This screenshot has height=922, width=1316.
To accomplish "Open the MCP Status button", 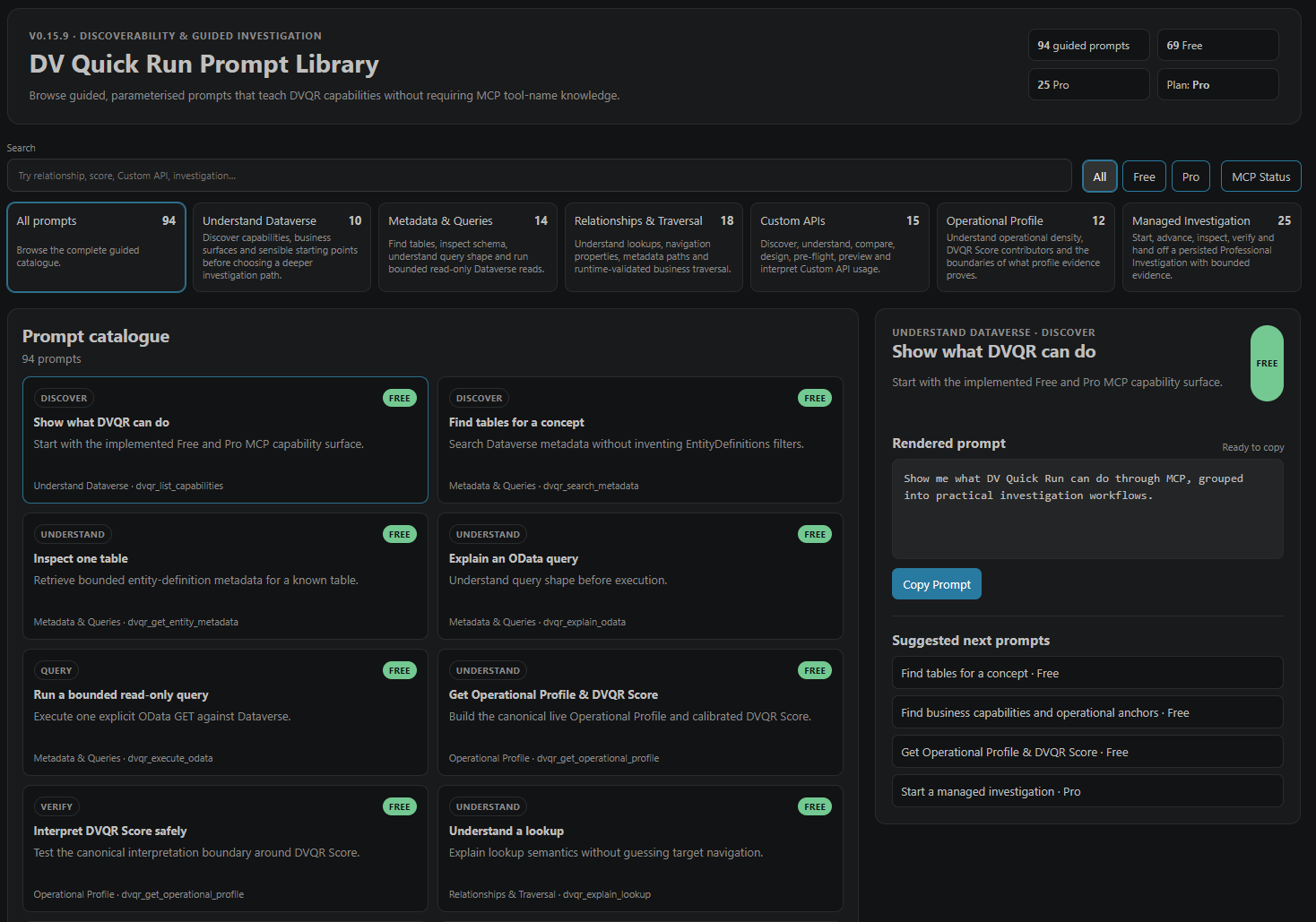I will 1260,177.
